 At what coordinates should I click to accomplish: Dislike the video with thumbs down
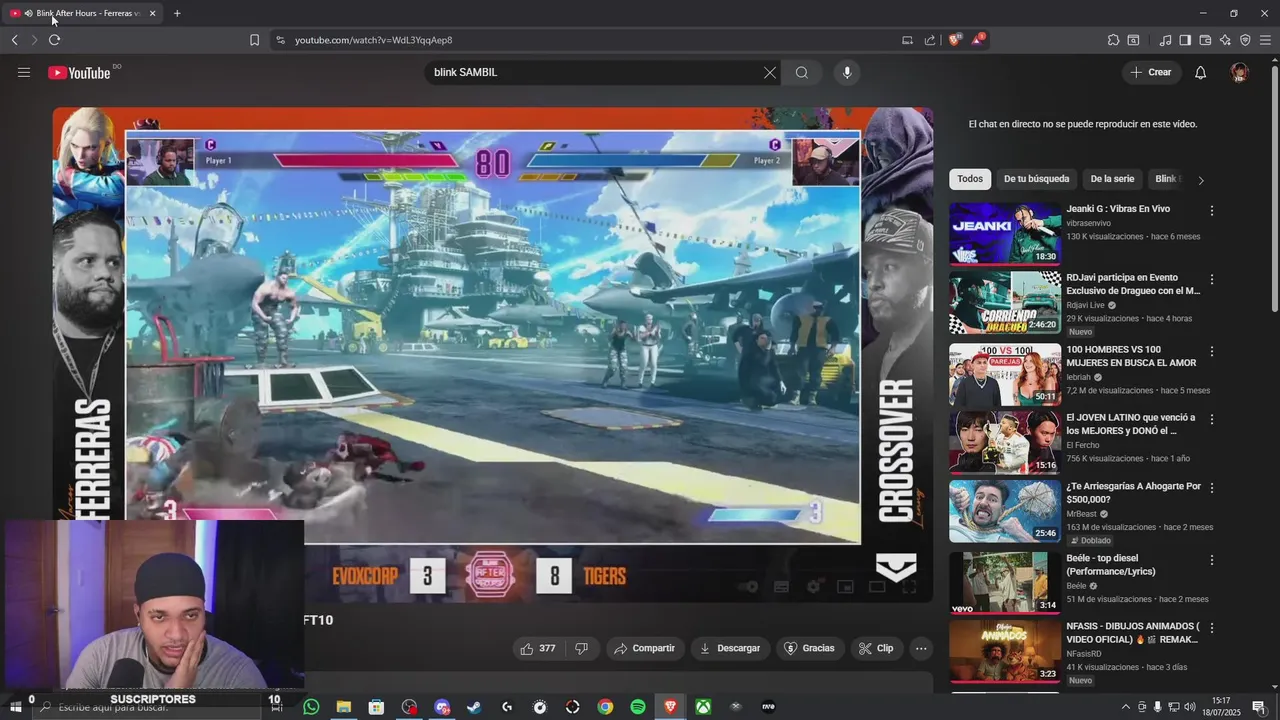581,648
